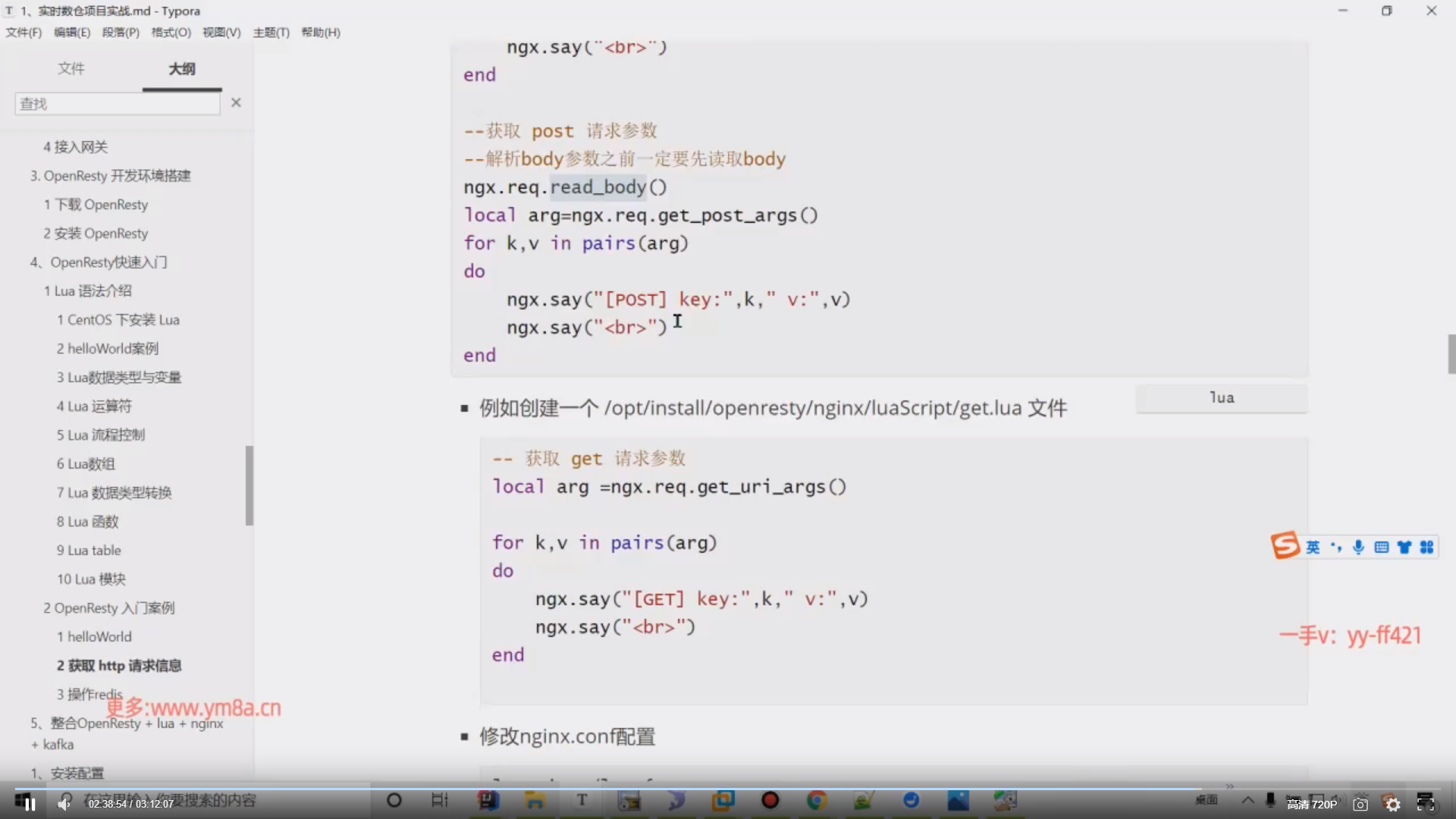Expand system tray hidden icons arrow
The width and height of the screenshot is (1456, 819).
[1247, 799]
